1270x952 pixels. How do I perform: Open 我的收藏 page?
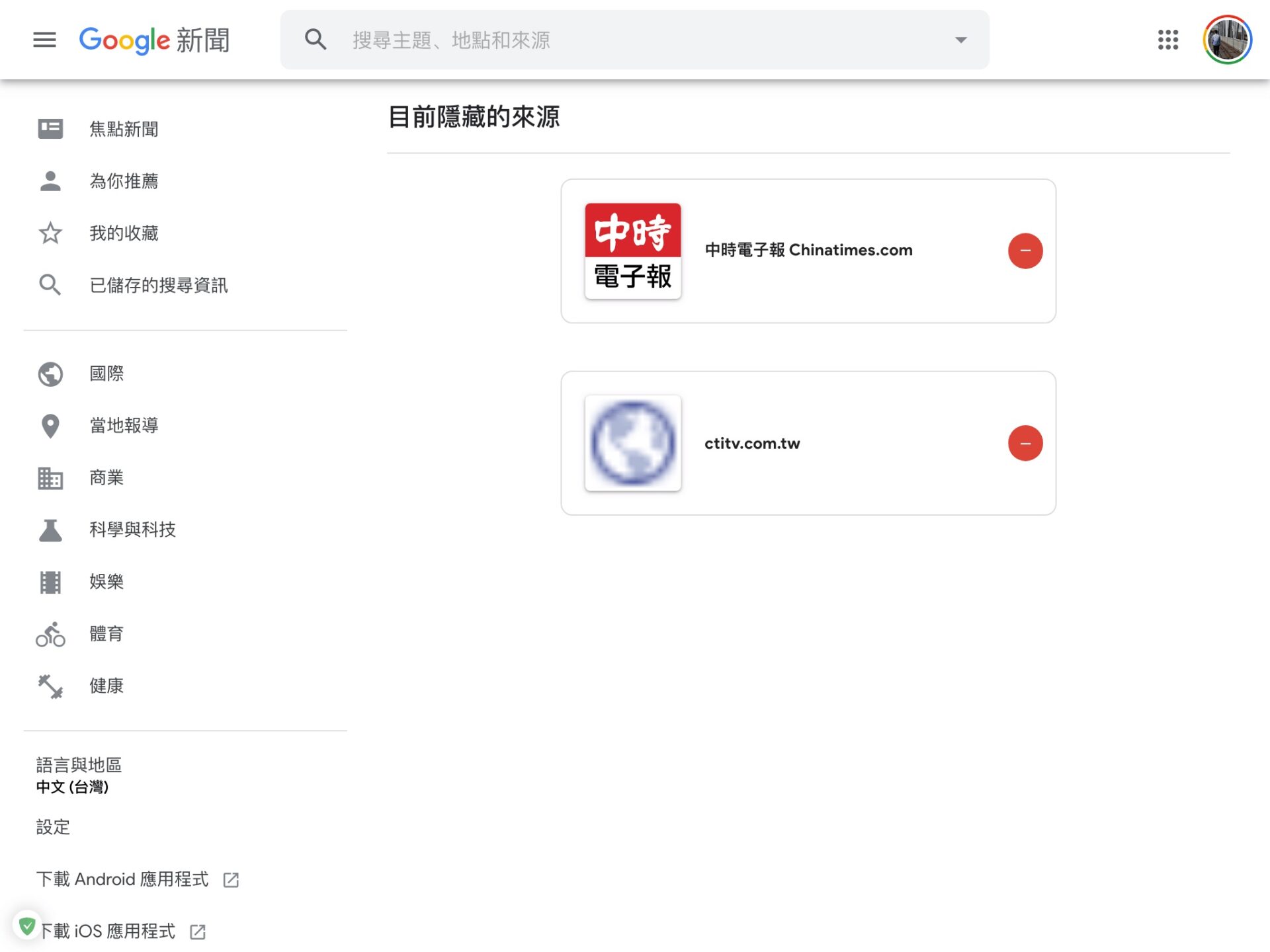[124, 233]
